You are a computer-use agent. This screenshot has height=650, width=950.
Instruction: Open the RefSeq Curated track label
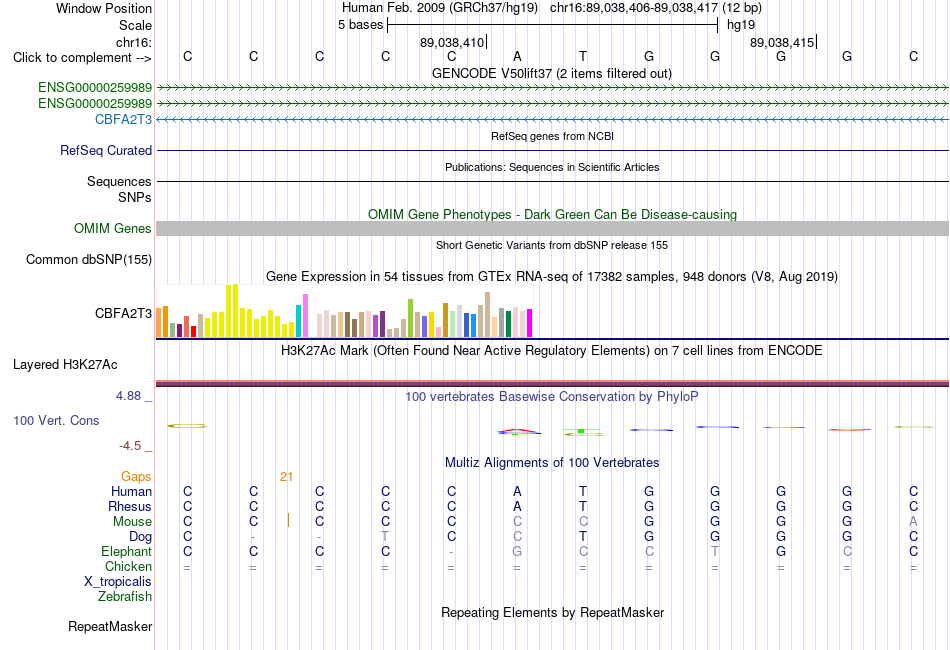(106, 150)
